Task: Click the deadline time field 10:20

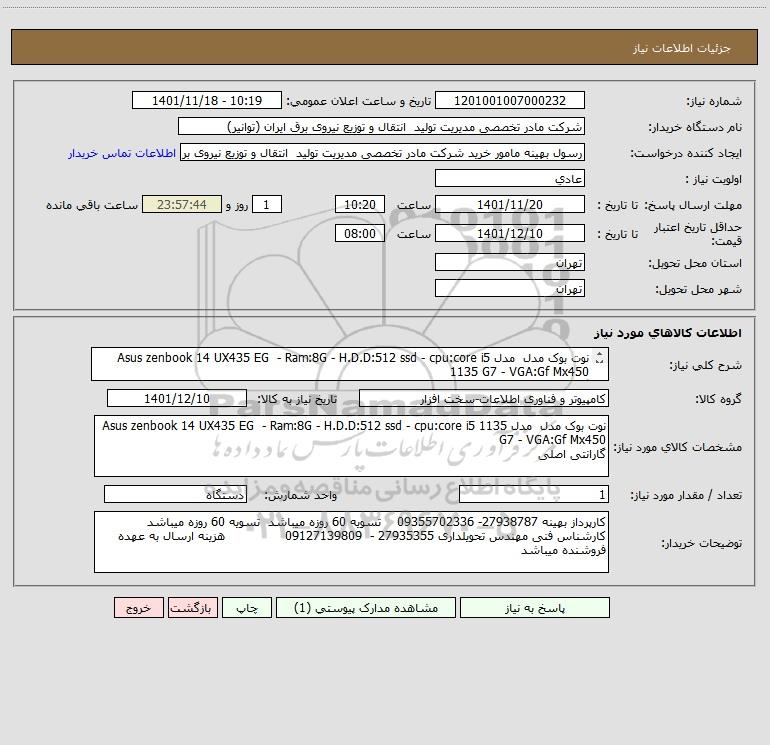Action: 359,204
